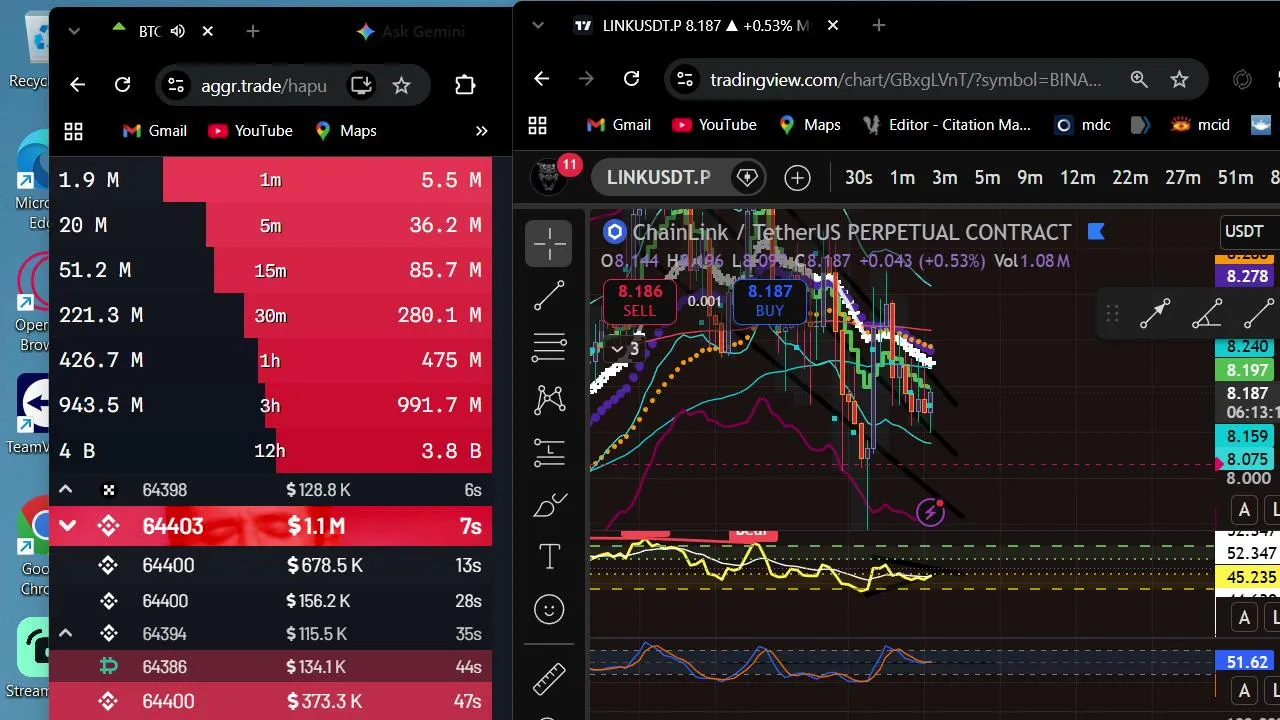The height and width of the screenshot is (720, 1280).
Task: Open Editor - Citation Ma... bookmark
Action: pyautogui.click(x=946, y=125)
